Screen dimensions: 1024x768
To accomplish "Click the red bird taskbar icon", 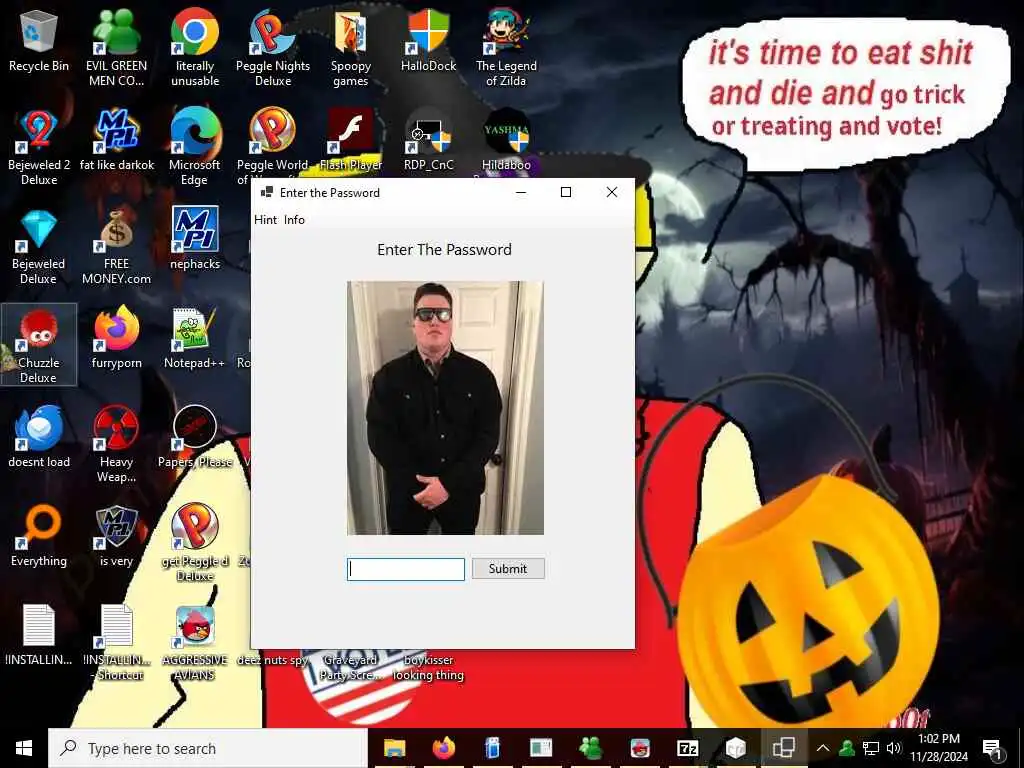I will tap(639, 748).
